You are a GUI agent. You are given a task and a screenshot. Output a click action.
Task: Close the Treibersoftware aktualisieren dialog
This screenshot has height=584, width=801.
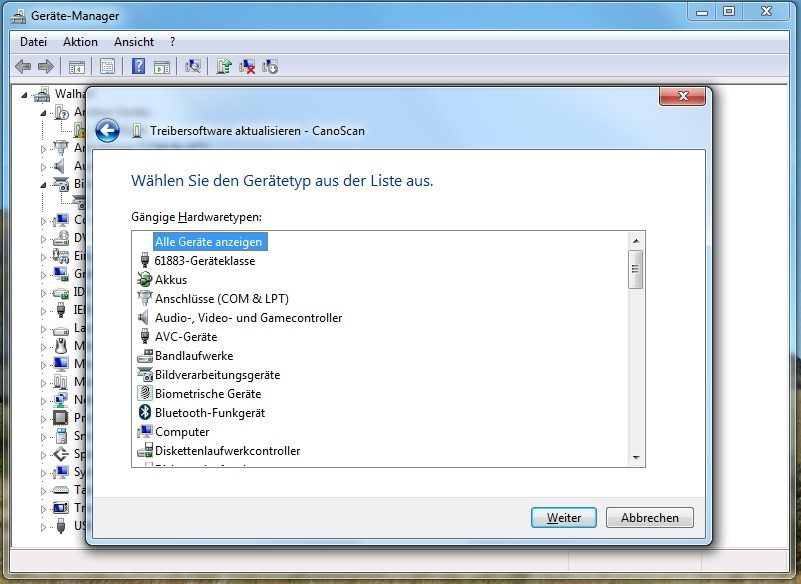[x=682, y=96]
